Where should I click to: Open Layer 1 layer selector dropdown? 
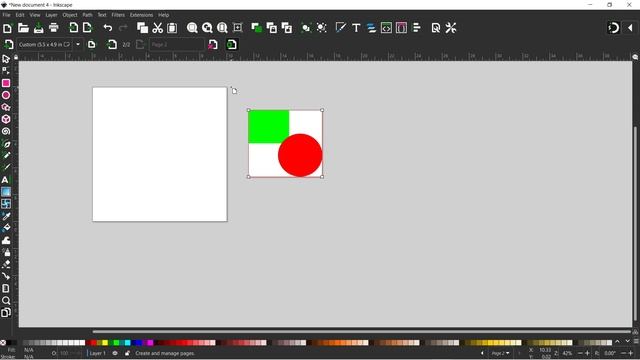click(97, 353)
